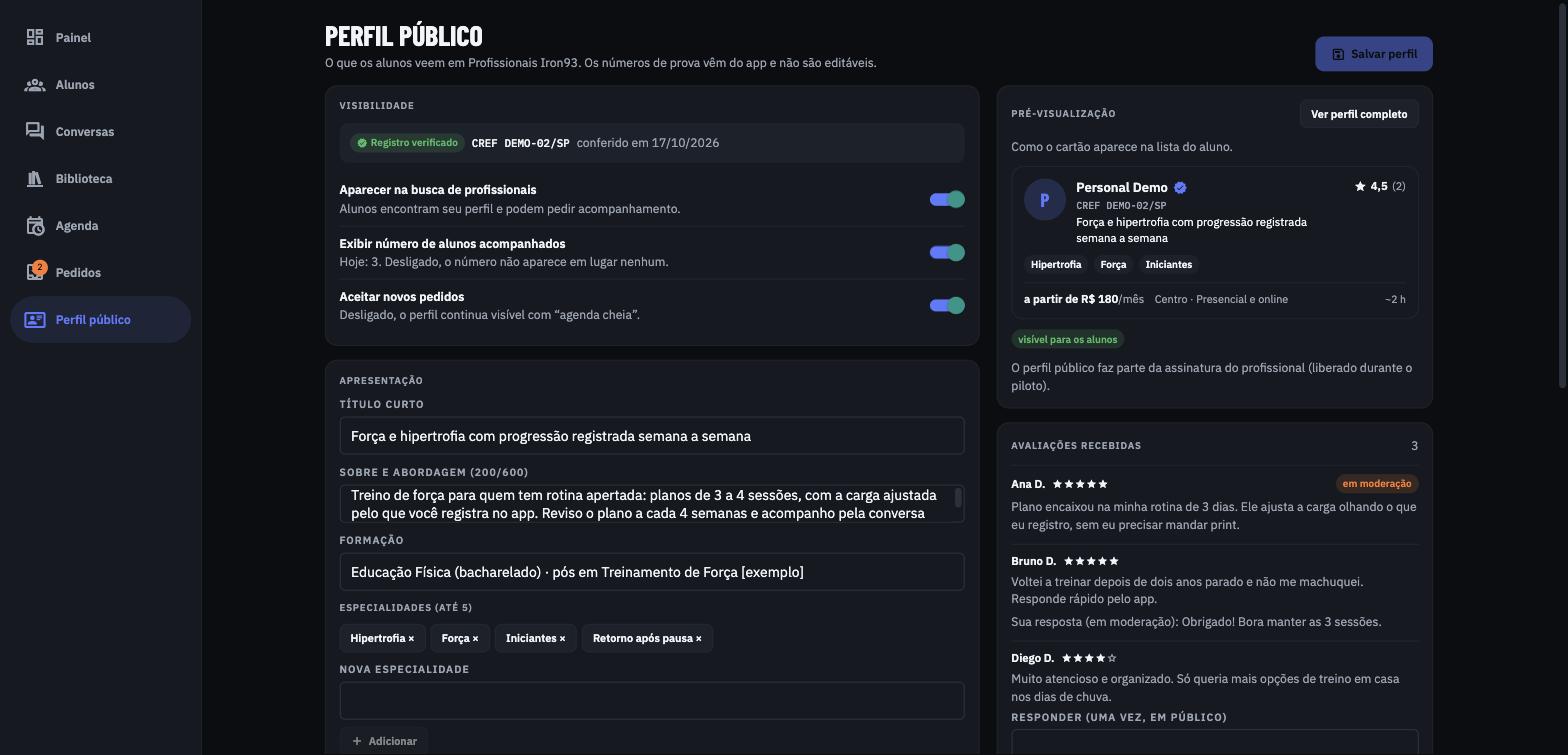Click the verified badge next to Personal Demo
This screenshot has width=1568, height=755.
1180,188
